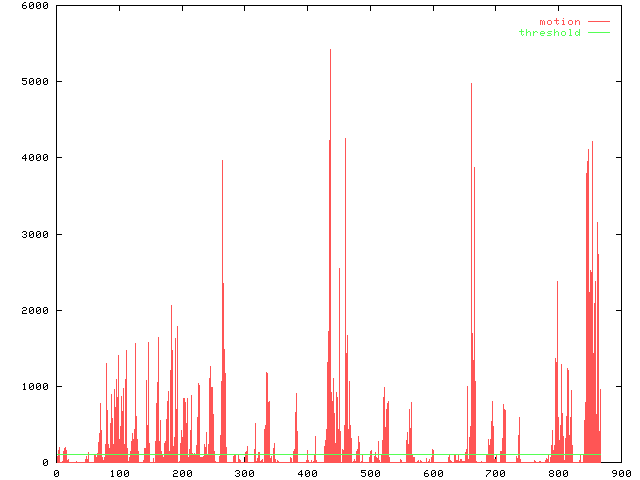640x480 pixels.
Task: Click the x-axis label 900
Action: (621, 474)
